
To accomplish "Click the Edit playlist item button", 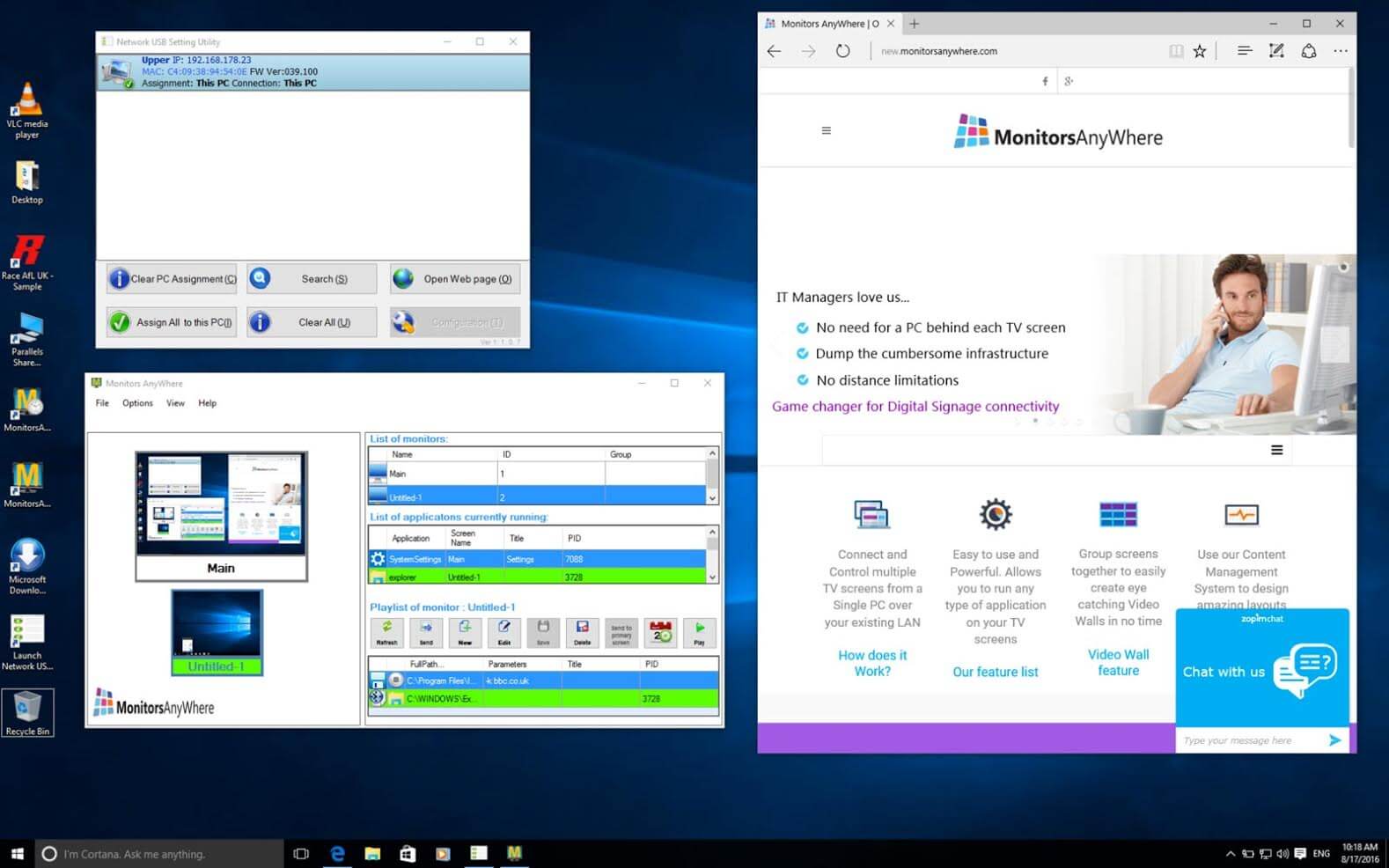I will point(504,632).
